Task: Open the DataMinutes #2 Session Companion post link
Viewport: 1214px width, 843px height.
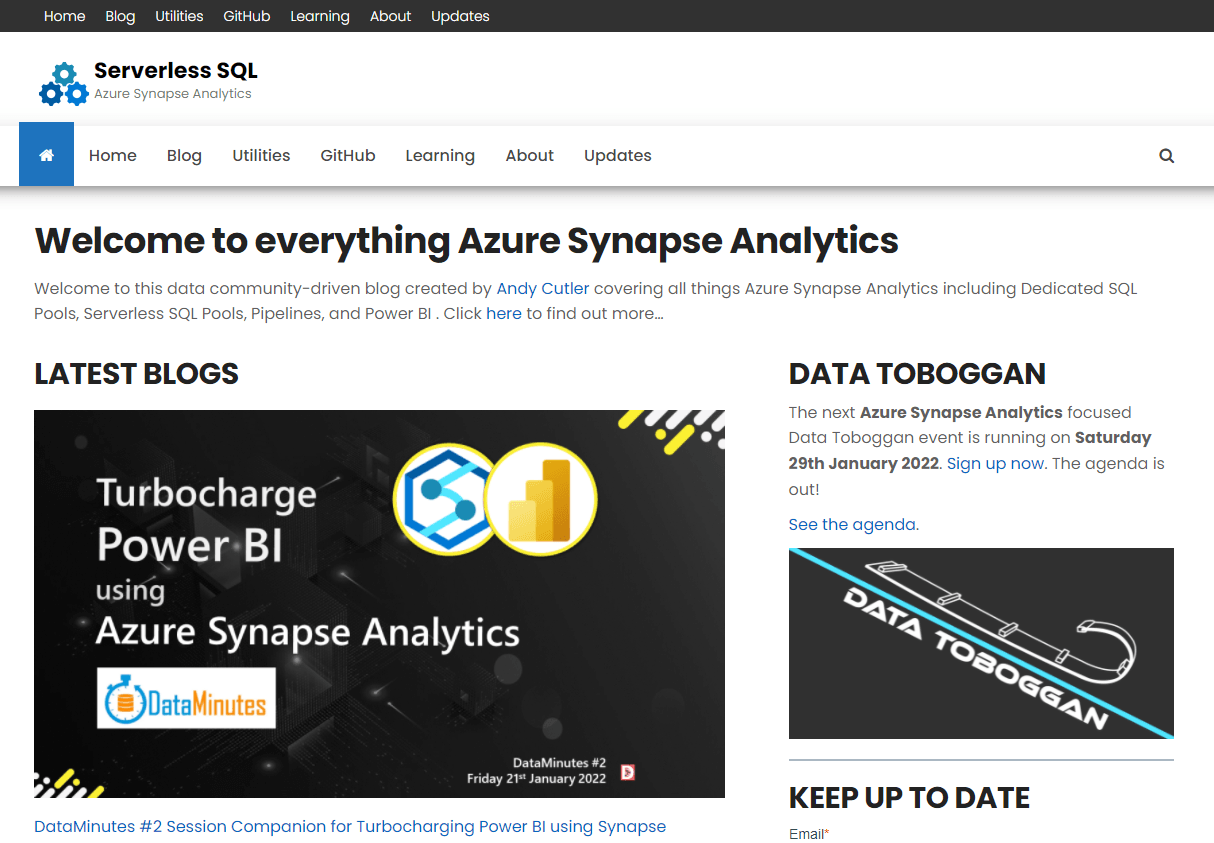Action: [349, 826]
